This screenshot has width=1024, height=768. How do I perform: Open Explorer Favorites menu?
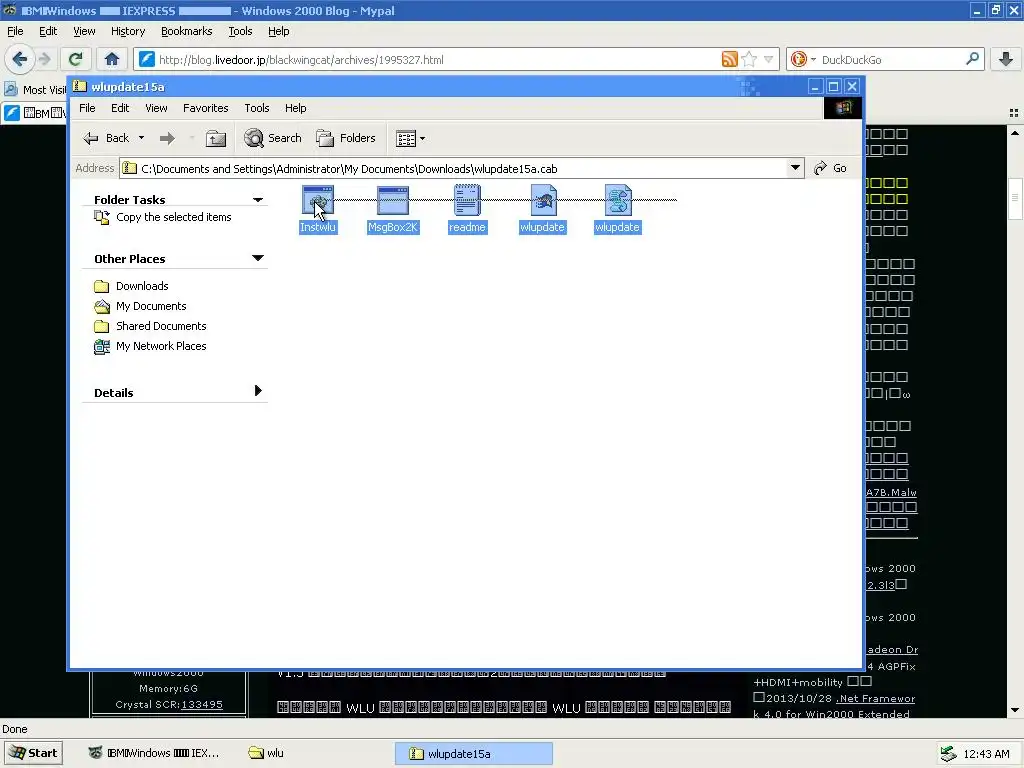coord(206,108)
